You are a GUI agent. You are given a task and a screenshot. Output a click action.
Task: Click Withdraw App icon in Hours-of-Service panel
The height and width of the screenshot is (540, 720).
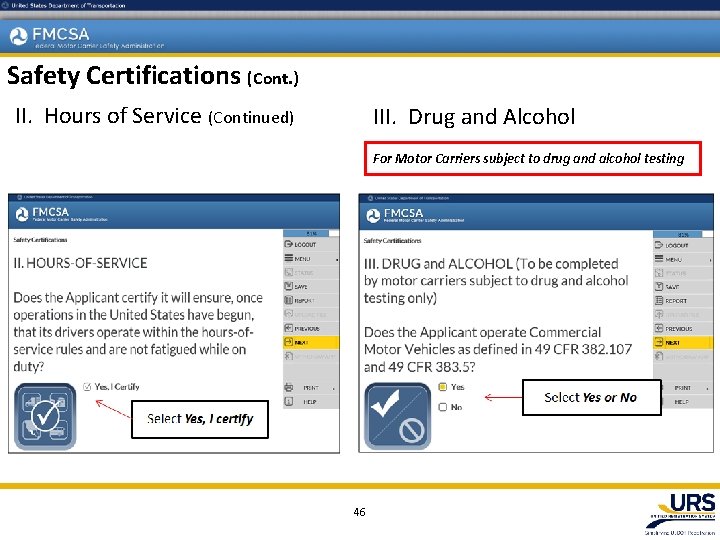[288, 356]
